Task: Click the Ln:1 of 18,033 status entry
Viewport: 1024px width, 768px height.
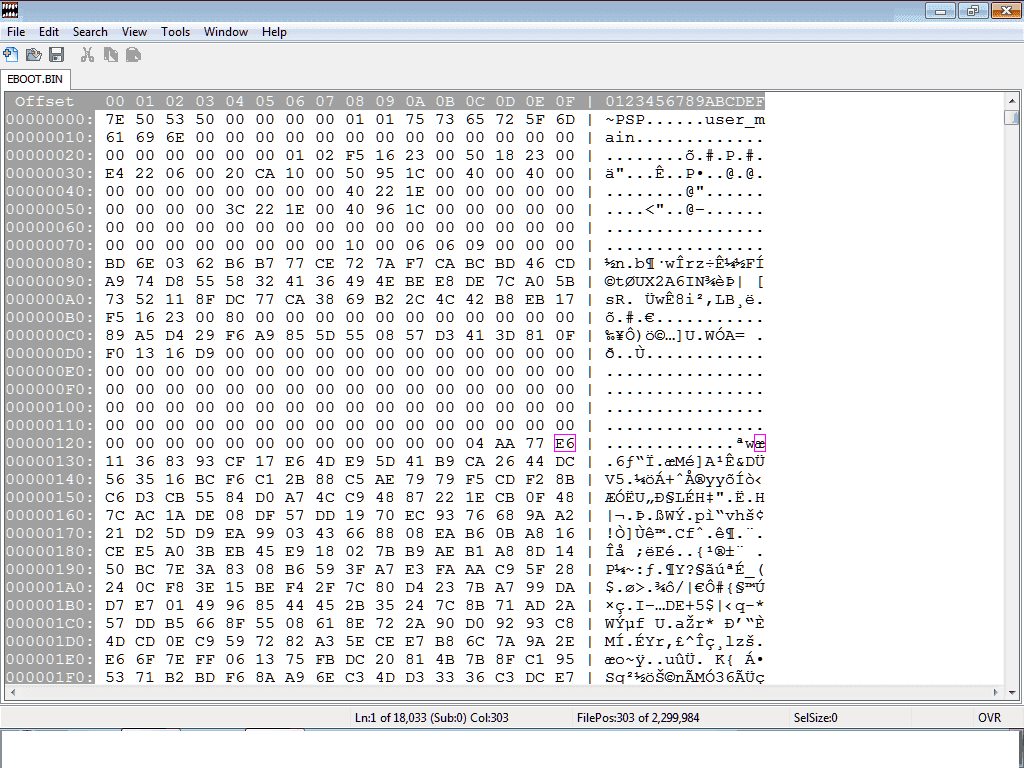Action: click(431, 718)
